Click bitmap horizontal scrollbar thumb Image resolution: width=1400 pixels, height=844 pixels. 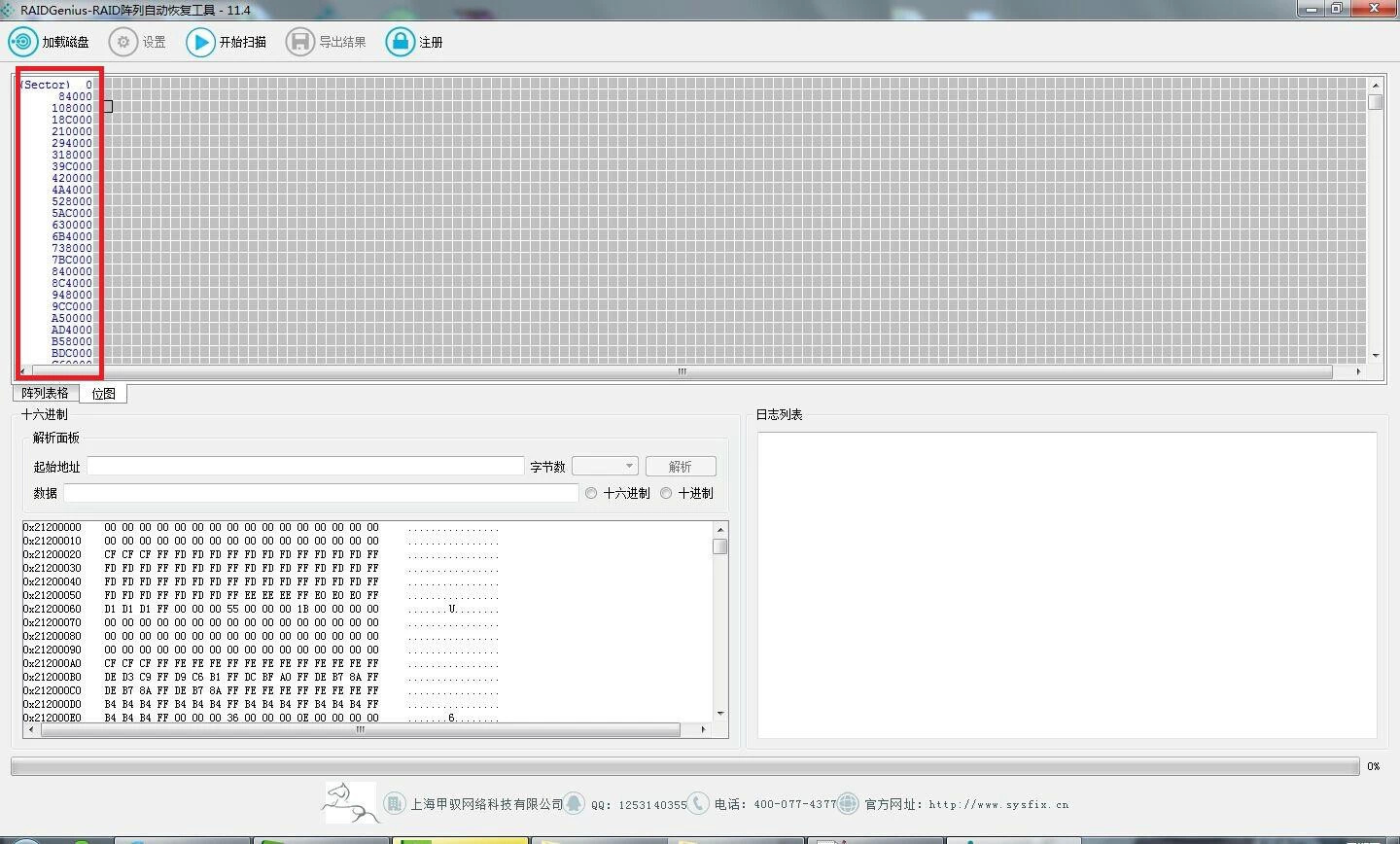pos(682,371)
